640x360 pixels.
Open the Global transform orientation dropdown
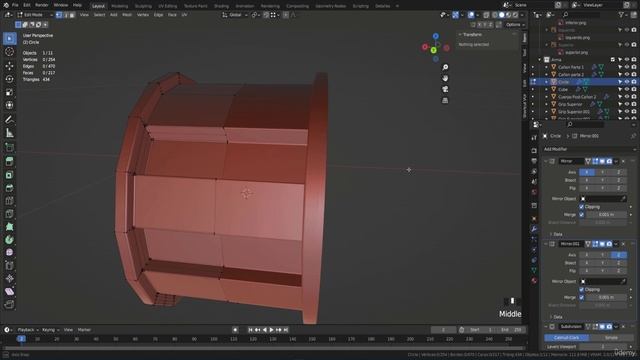click(235, 15)
